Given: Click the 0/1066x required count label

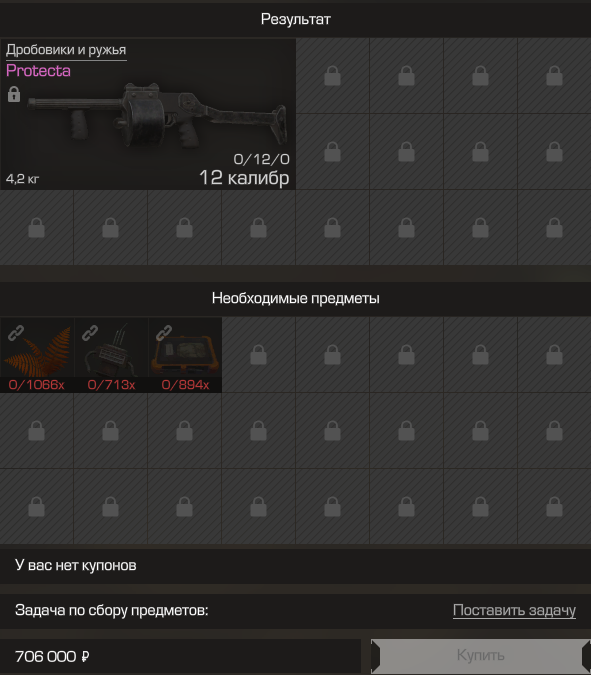Looking at the screenshot, I should click(x=37, y=384).
